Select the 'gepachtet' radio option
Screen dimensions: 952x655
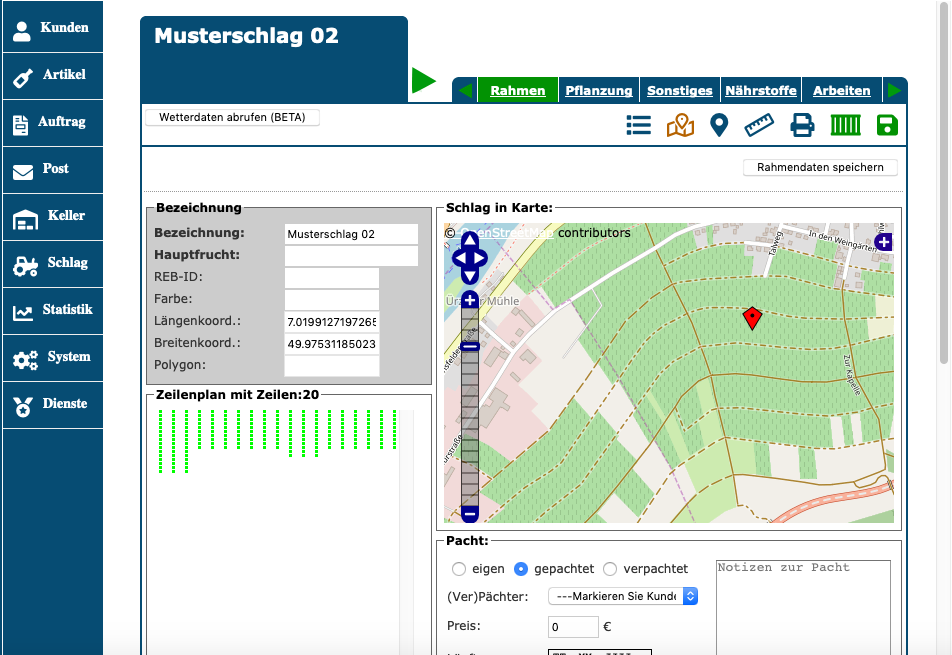[x=521, y=569]
